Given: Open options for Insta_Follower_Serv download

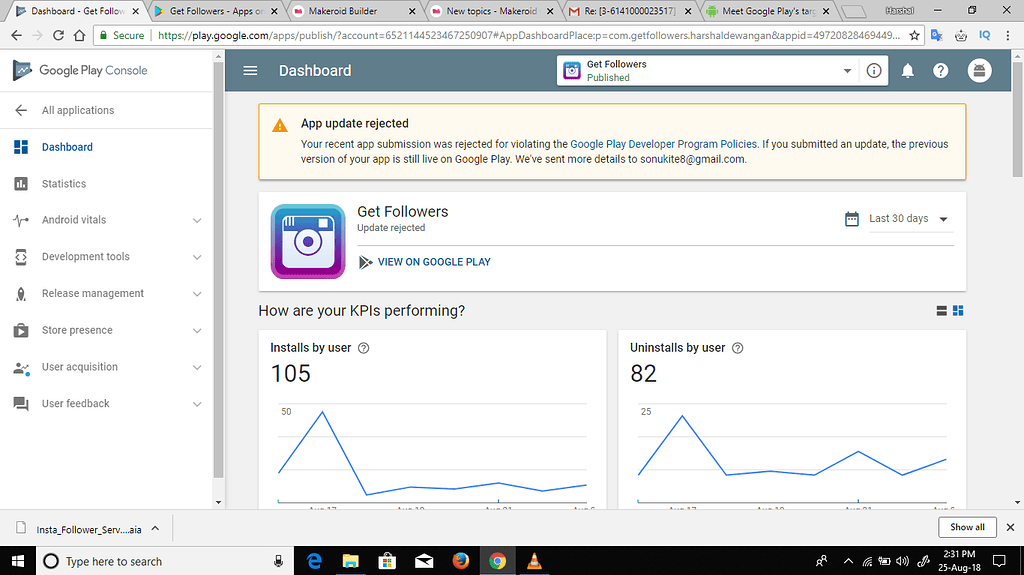Looking at the screenshot, I should click(155, 529).
